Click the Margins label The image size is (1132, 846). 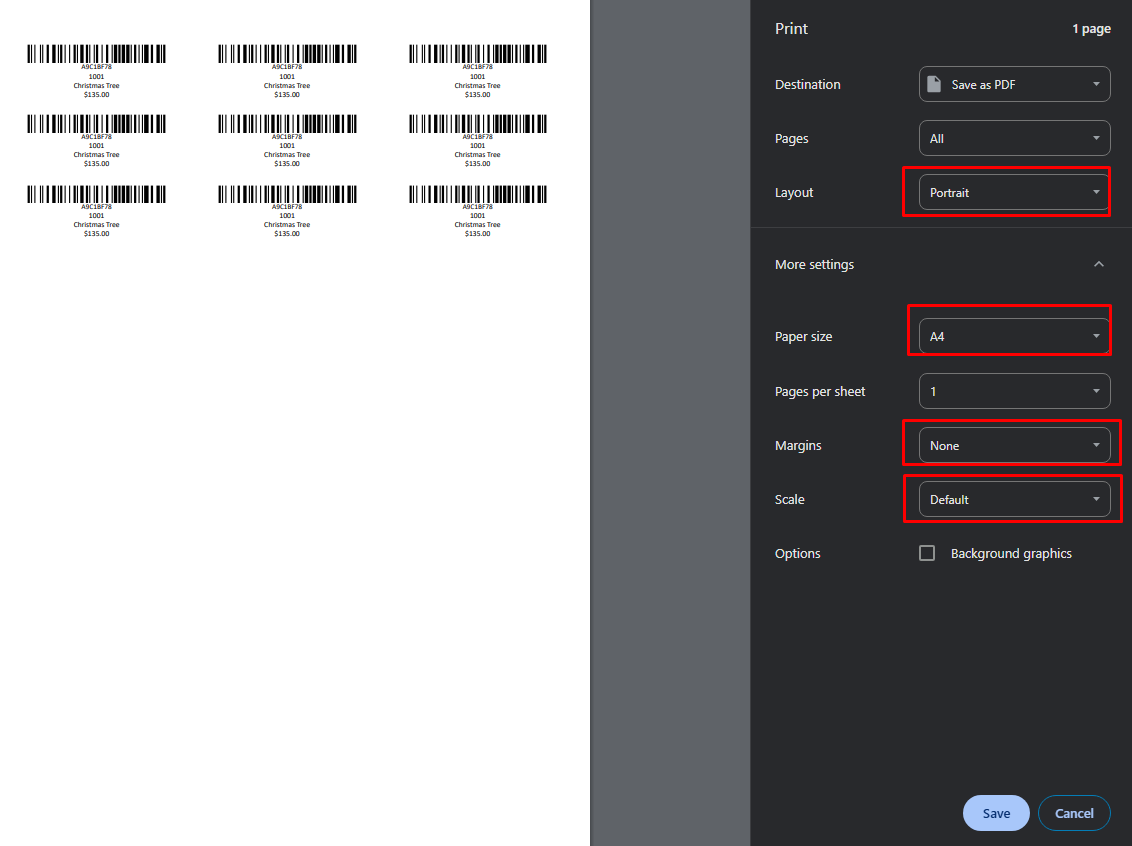click(x=798, y=445)
